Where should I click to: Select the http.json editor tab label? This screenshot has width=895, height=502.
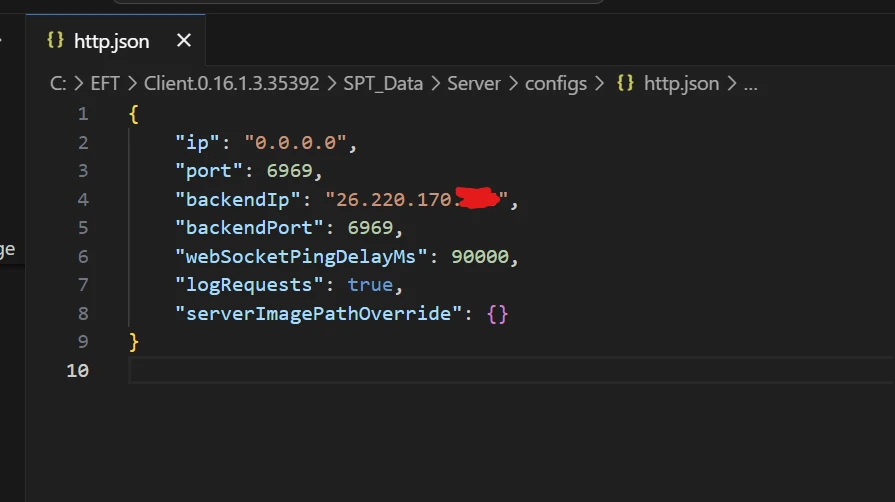[111, 41]
